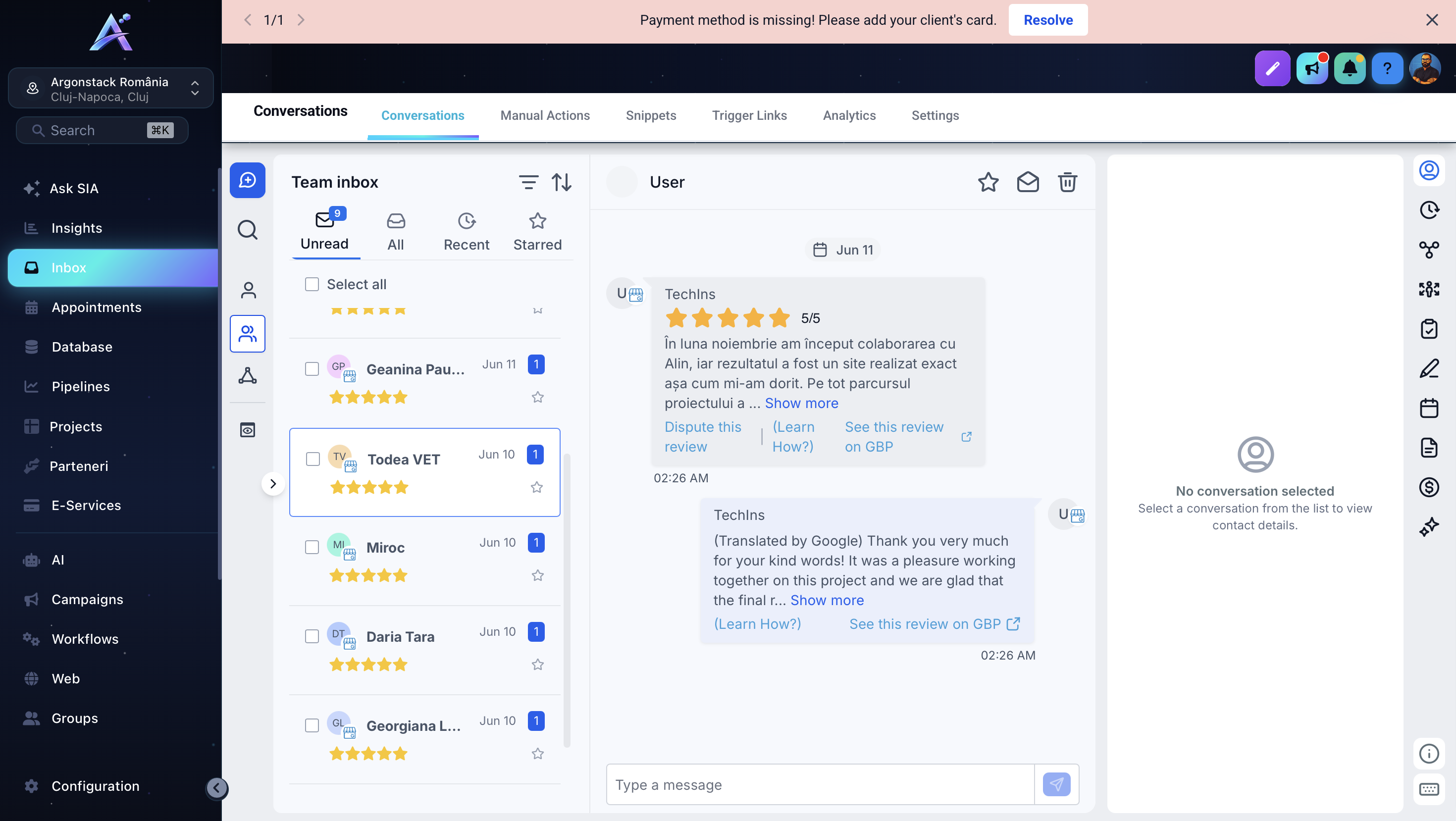Open the search conversations magnifier icon
The width and height of the screenshot is (1456, 821).
click(x=248, y=230)
